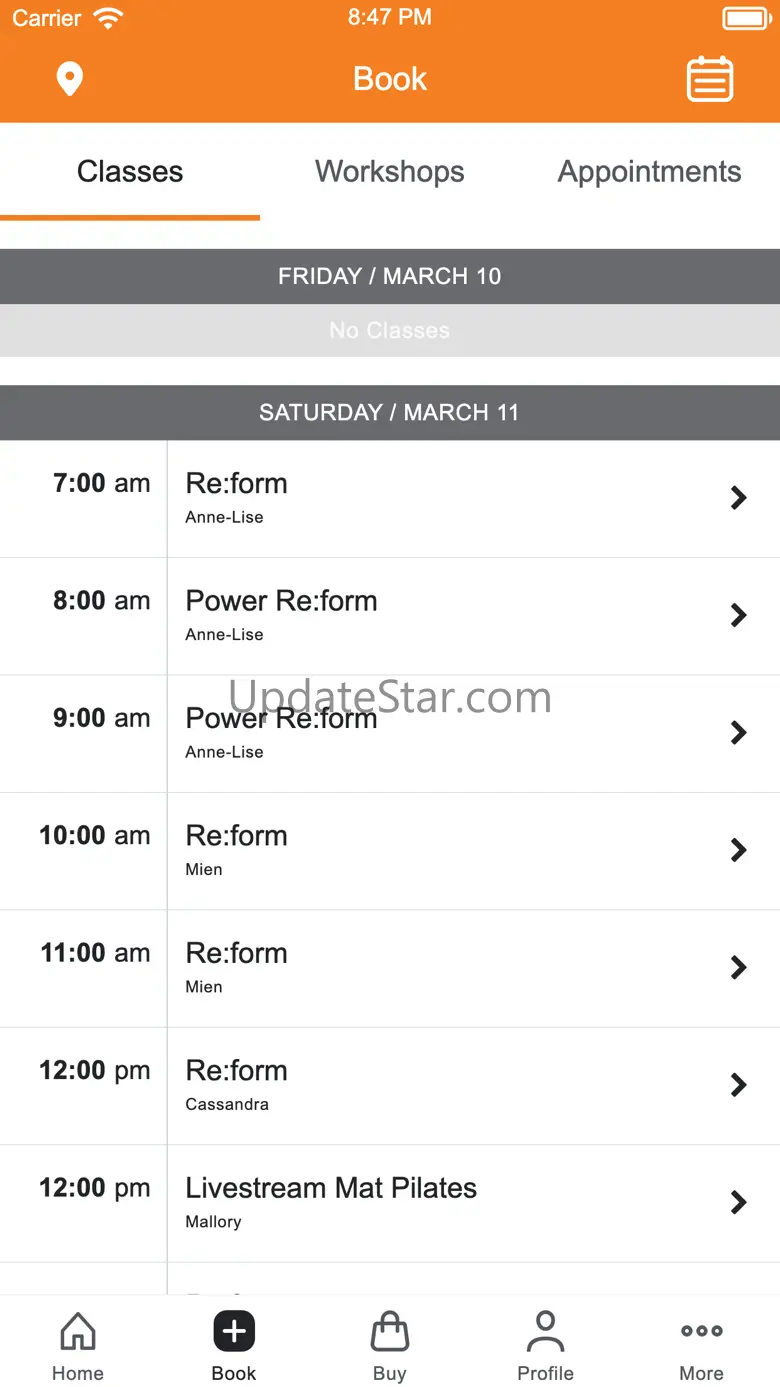Tap the Friday / March 10 header

tap(390, 276)
